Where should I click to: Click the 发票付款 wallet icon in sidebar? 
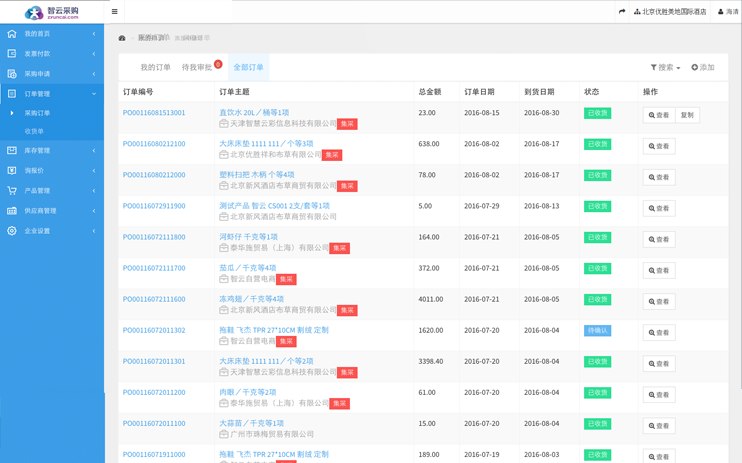(x=12, y=54)
